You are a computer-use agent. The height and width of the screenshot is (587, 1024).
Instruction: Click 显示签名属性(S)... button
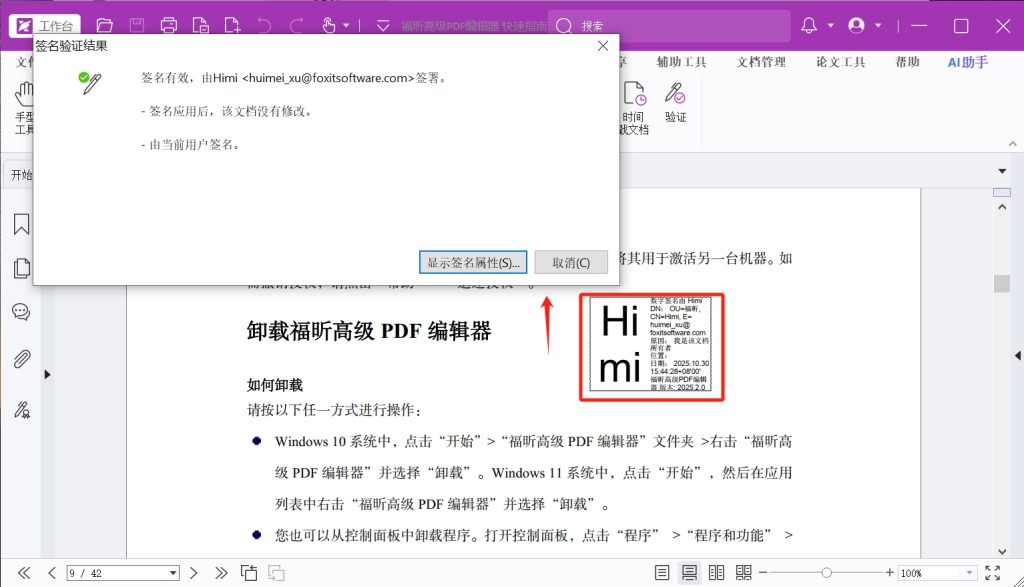[x=473, y=262]
